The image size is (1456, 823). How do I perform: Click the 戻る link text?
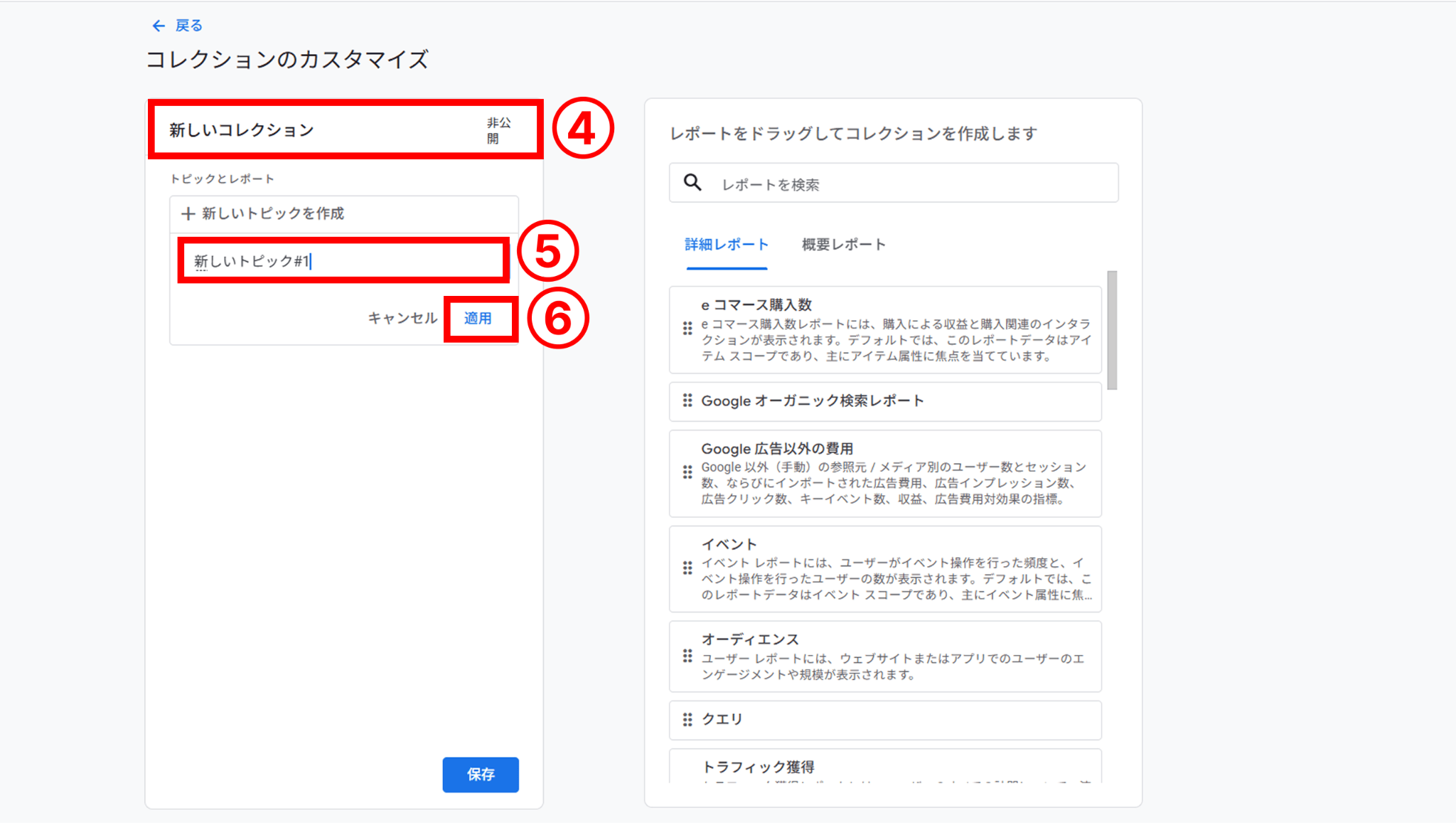(x=189, y=26)
